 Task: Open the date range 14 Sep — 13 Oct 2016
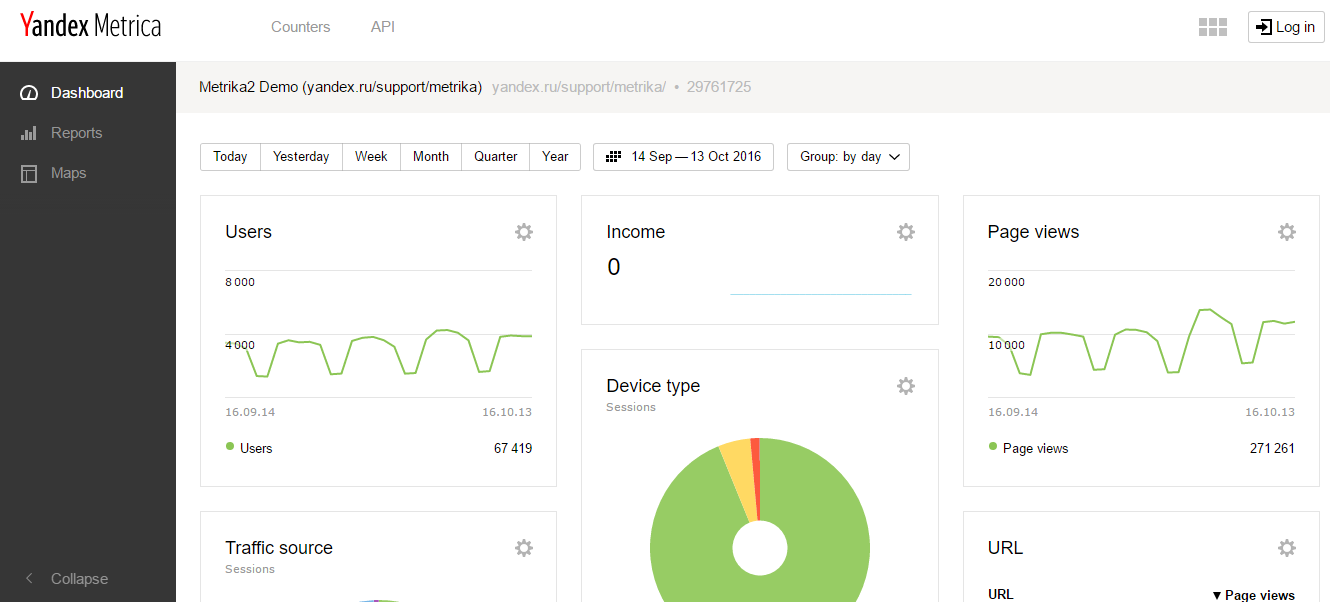point(683,157)
